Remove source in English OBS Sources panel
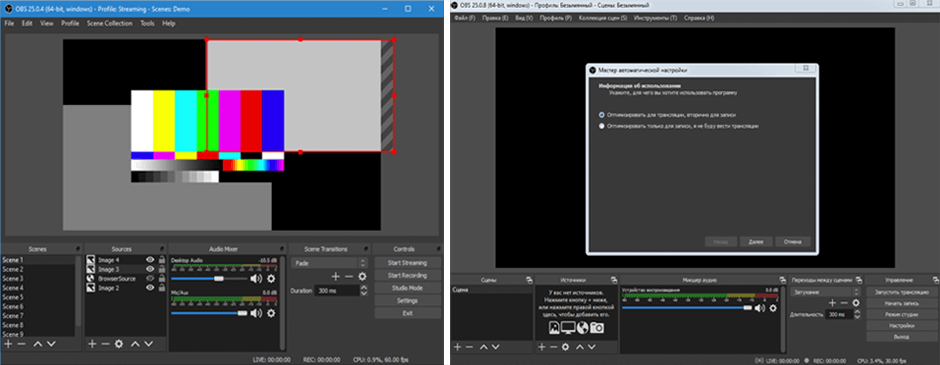This screenshot has height=365, width=940. [x=106, y=344]
